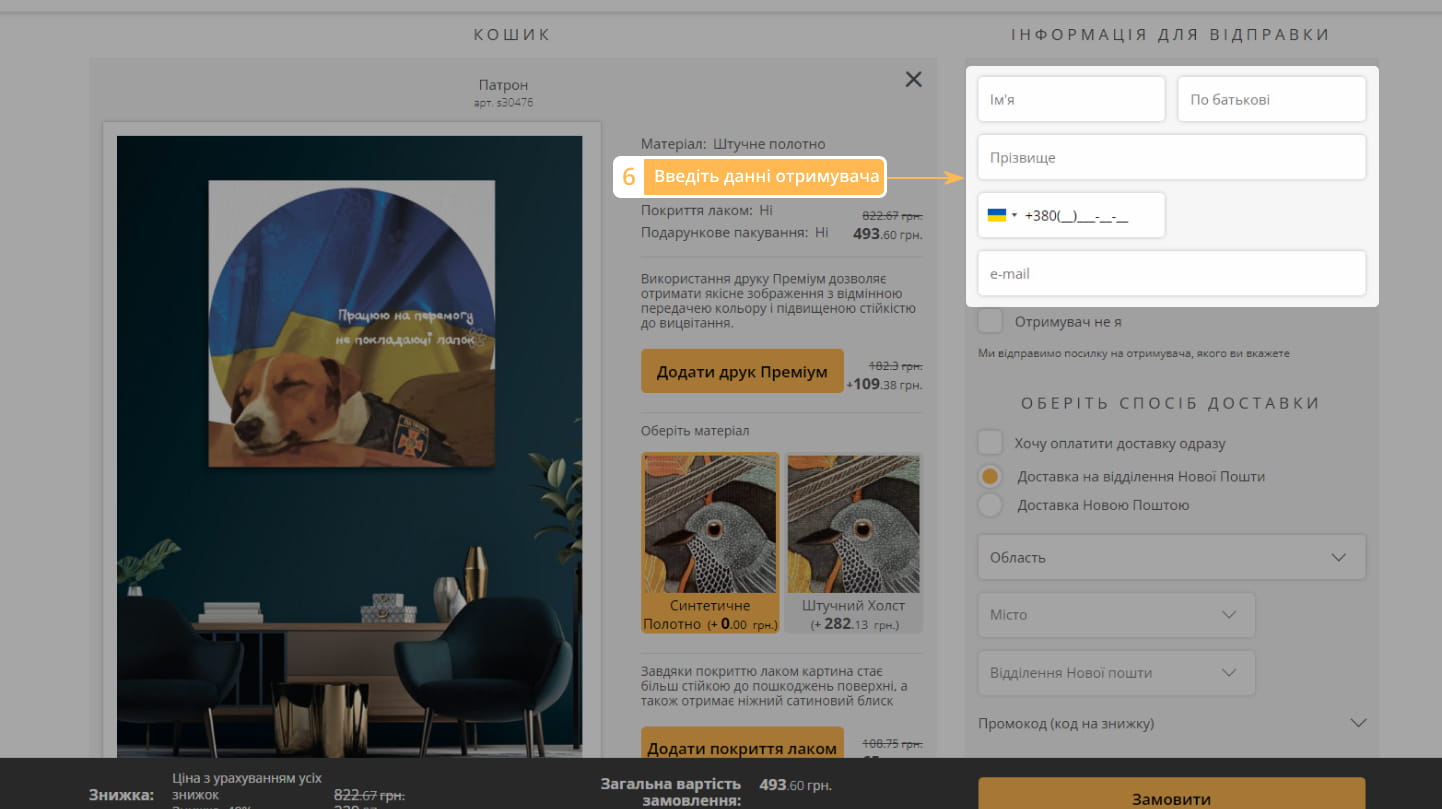Open the Область dropdown

pos(1171,557)
